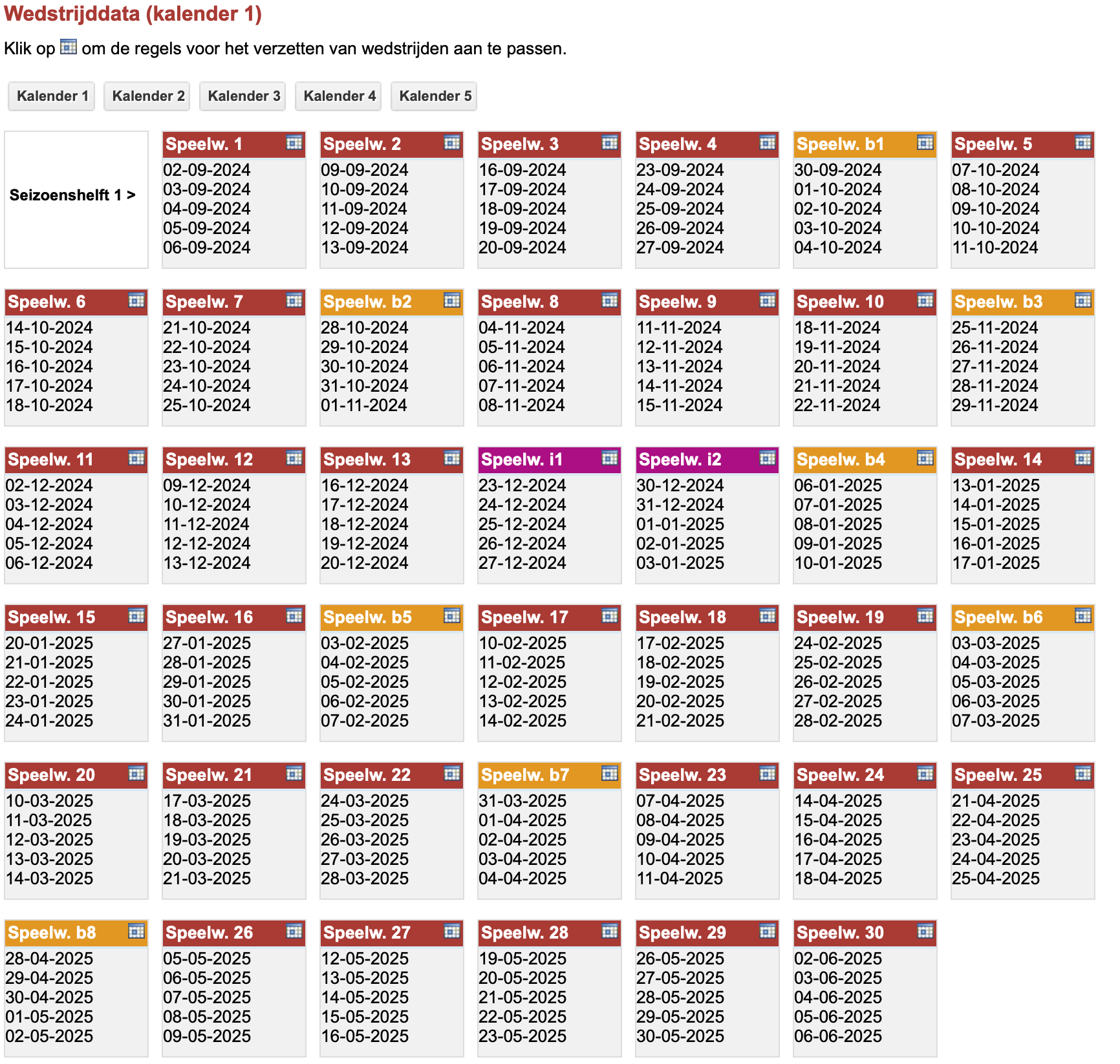Open Kalender 5

pyautogui.click(x=435, y=96)
